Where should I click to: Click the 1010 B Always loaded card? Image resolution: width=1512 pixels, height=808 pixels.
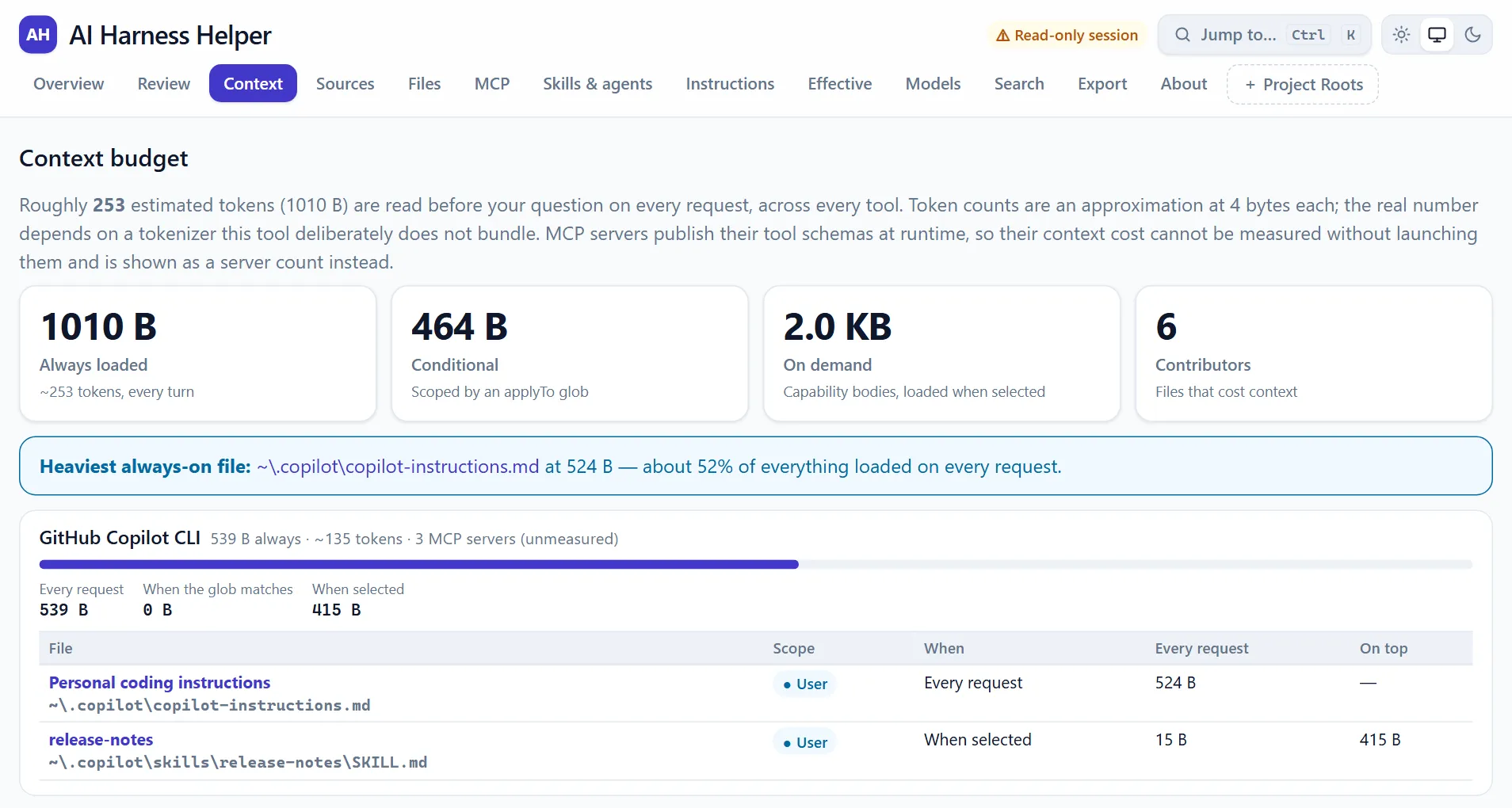pyautogui.click(x=197, y=353)
